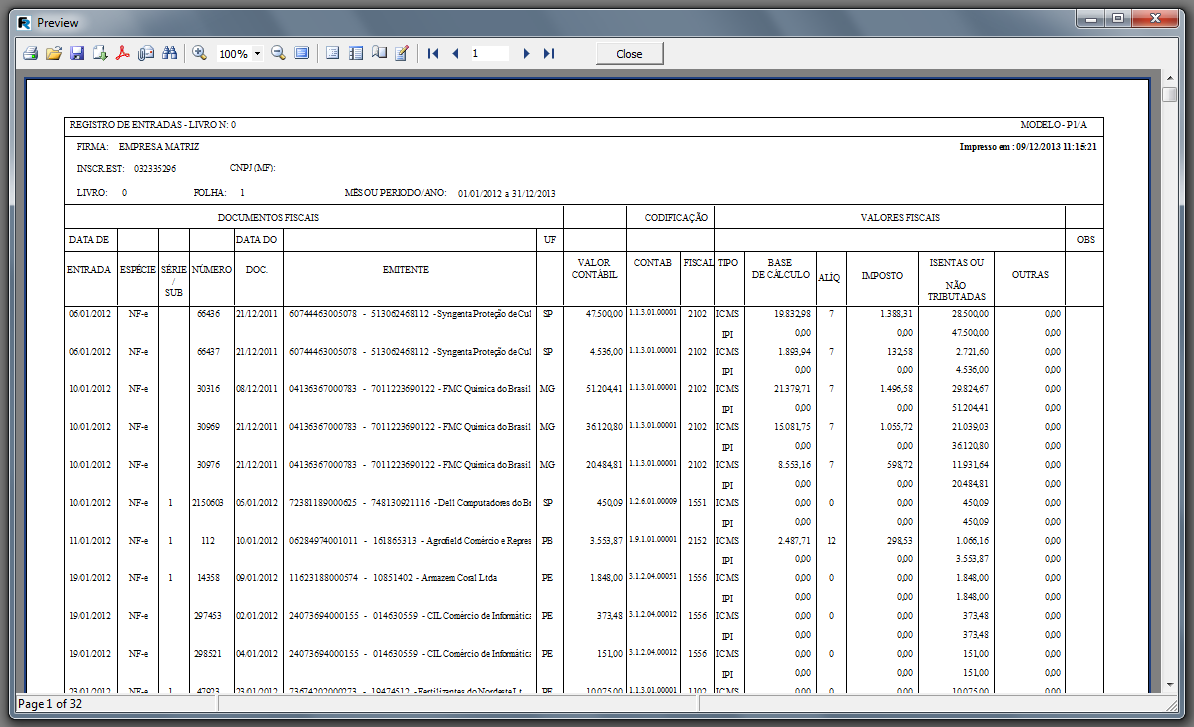Click the 'VALOR CONTÁBIL' column header
Image resolution: width=1194 pixels, height=727 pixels.
click(594, 269)
